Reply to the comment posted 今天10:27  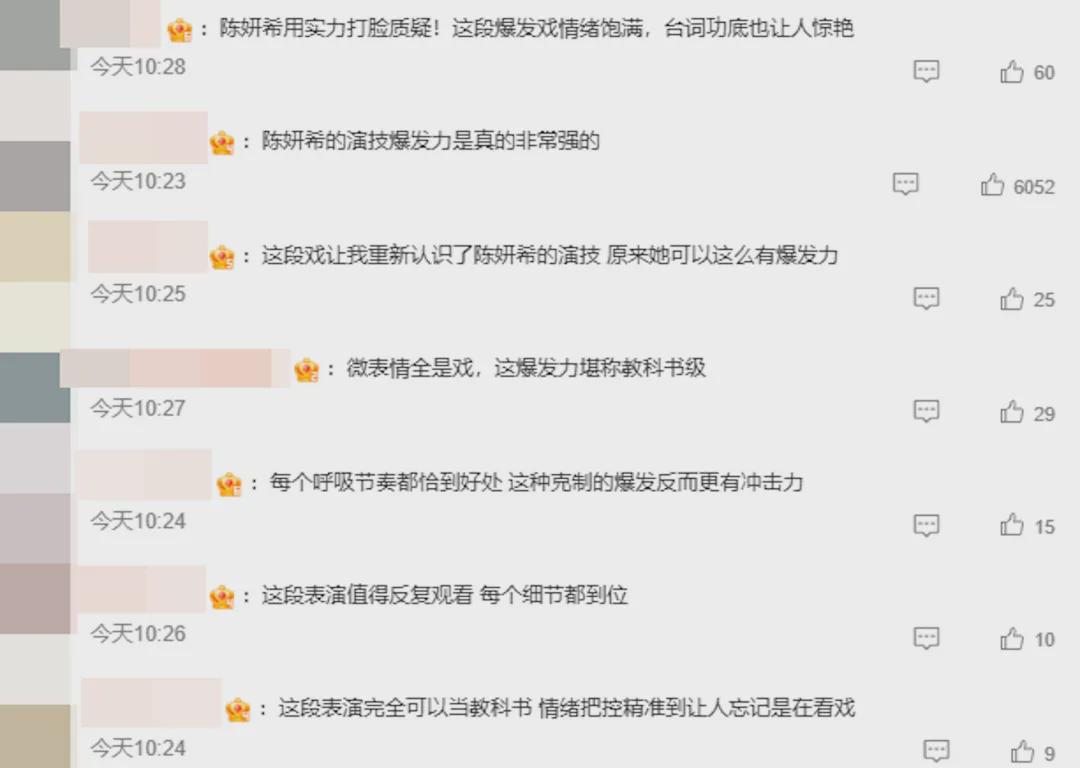tap(926, 411)
